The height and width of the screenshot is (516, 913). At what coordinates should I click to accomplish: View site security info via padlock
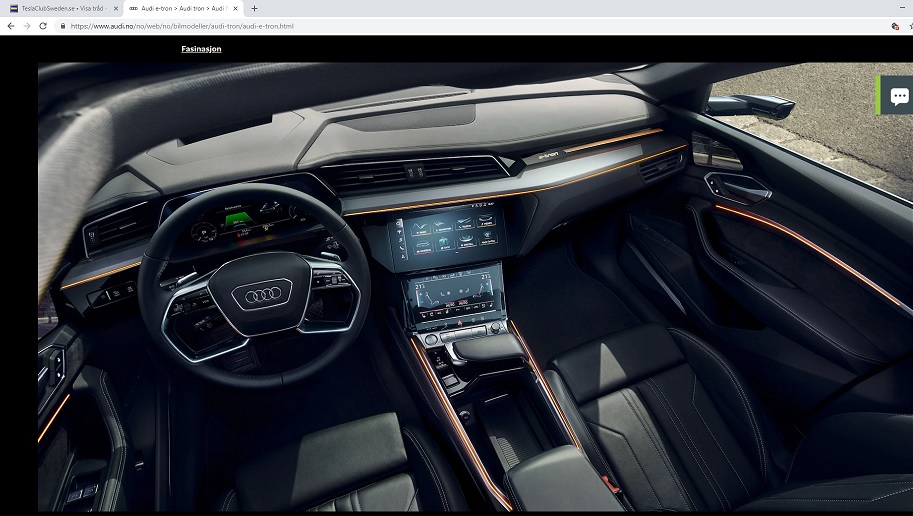(63, 26)
